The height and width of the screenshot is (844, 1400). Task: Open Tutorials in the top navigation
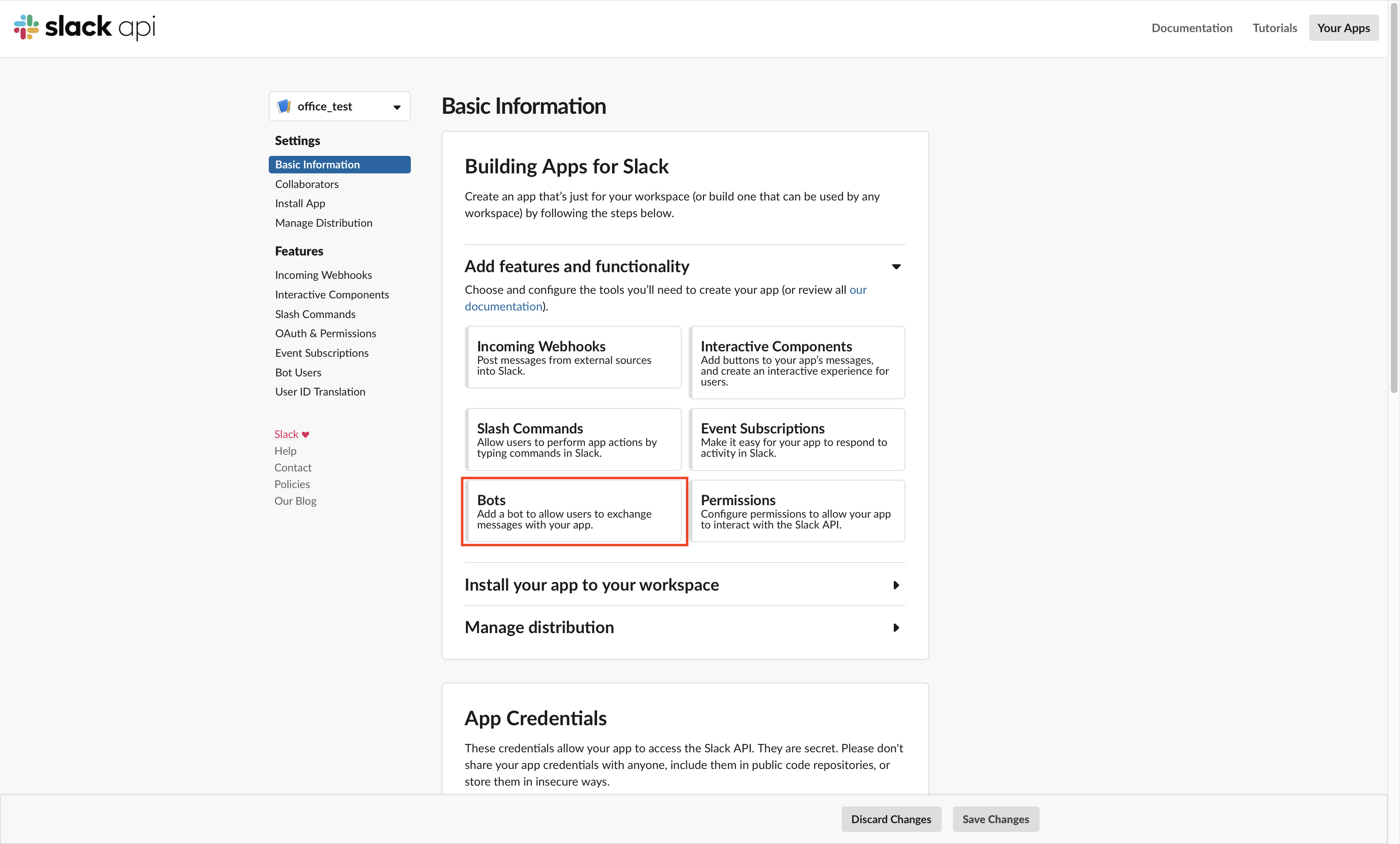pos(1275,28)
